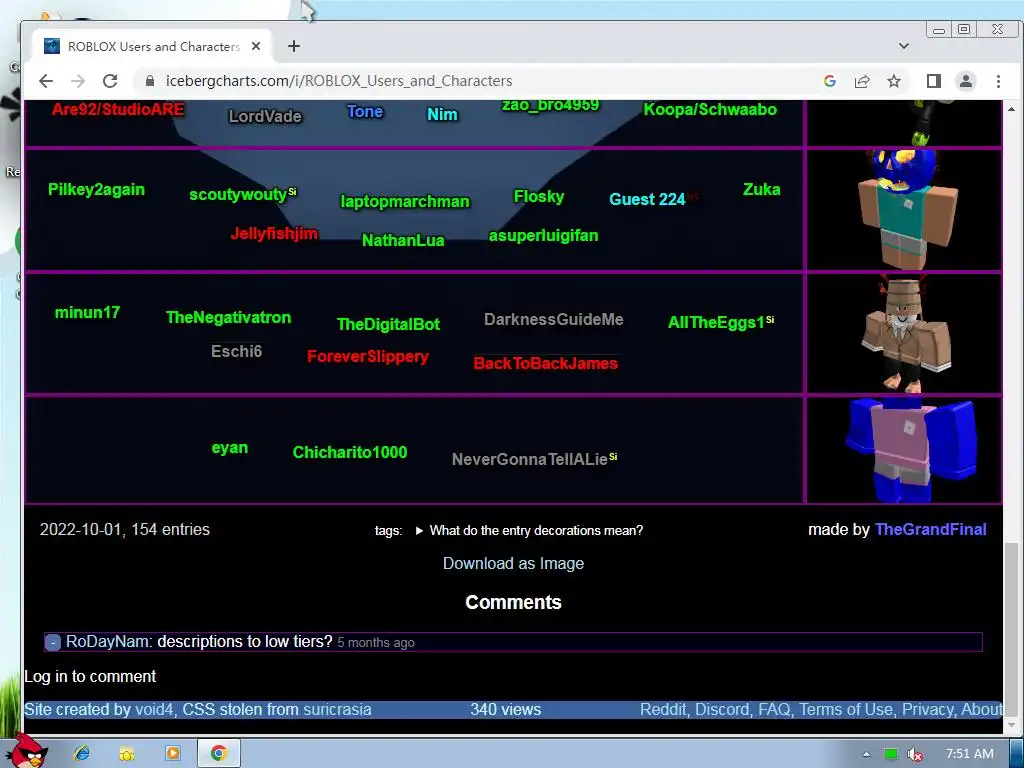Viewport: 1024px width, 768px height.
Task: Open the Google icon in address bar
Action: point(830,81)
